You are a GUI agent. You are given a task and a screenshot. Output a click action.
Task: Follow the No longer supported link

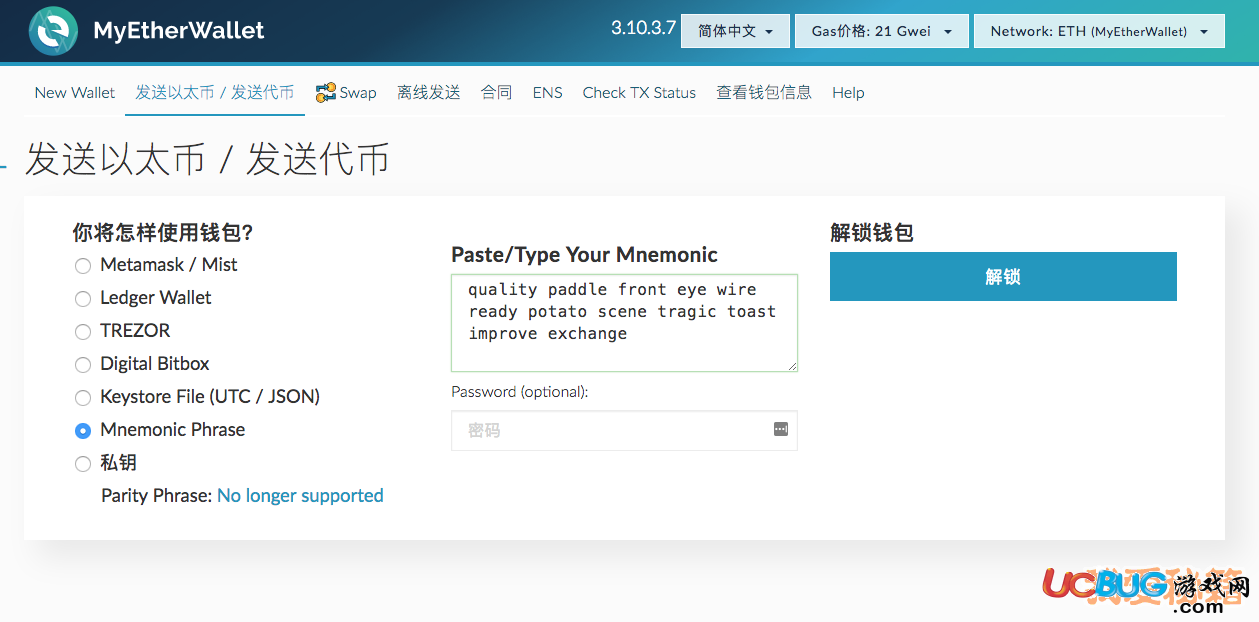pos(300,496)
